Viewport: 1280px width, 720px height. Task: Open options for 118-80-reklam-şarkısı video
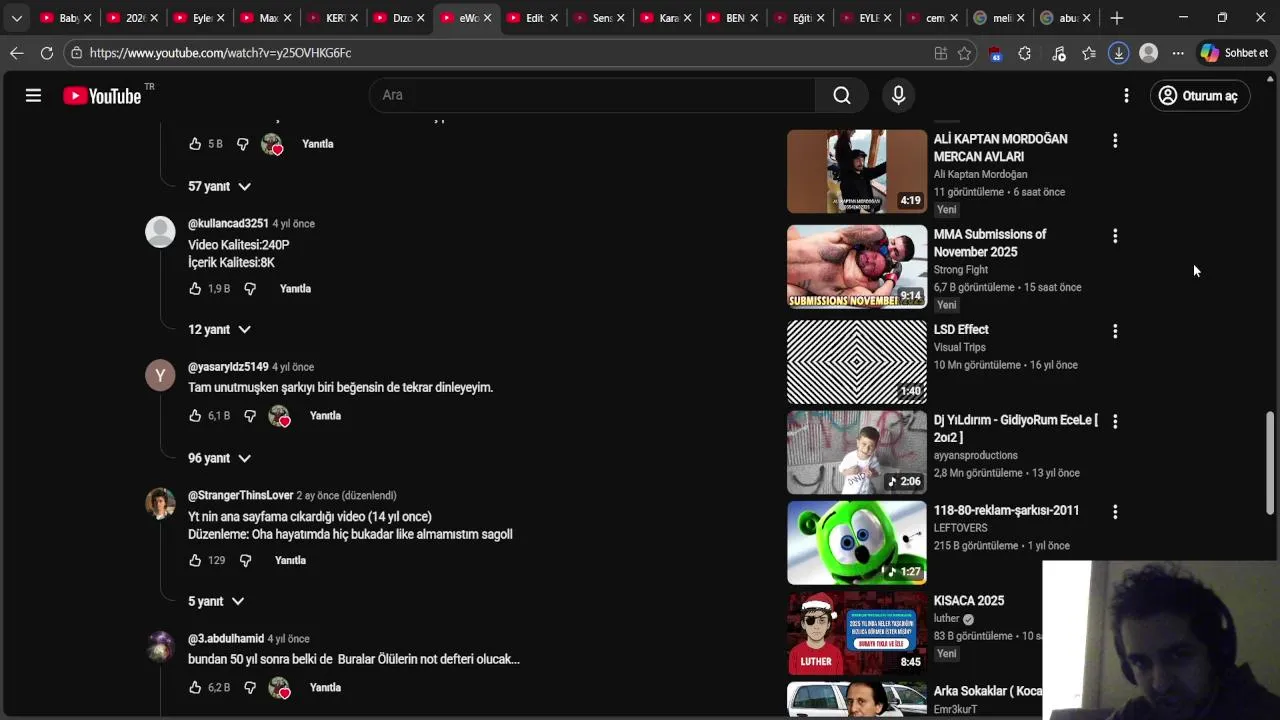1115,512
